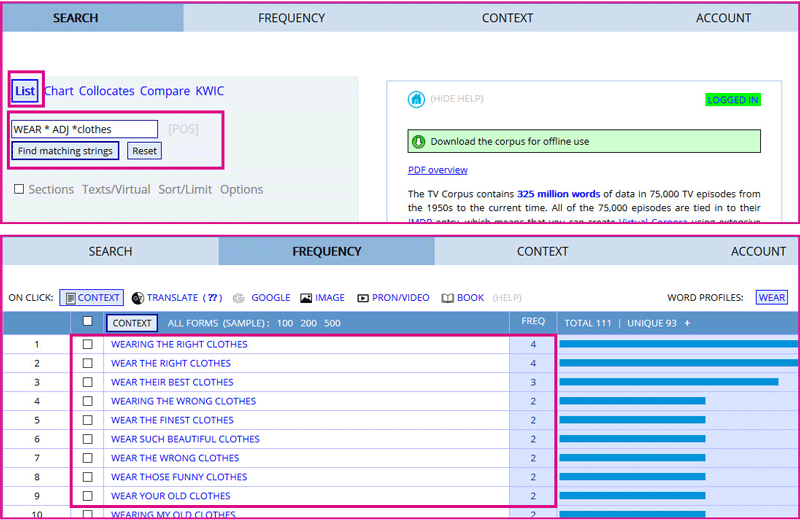The height and width of the screenshot is (520, 800).
Task: Switch to the Collocates search type
Action: coord(107,91)
